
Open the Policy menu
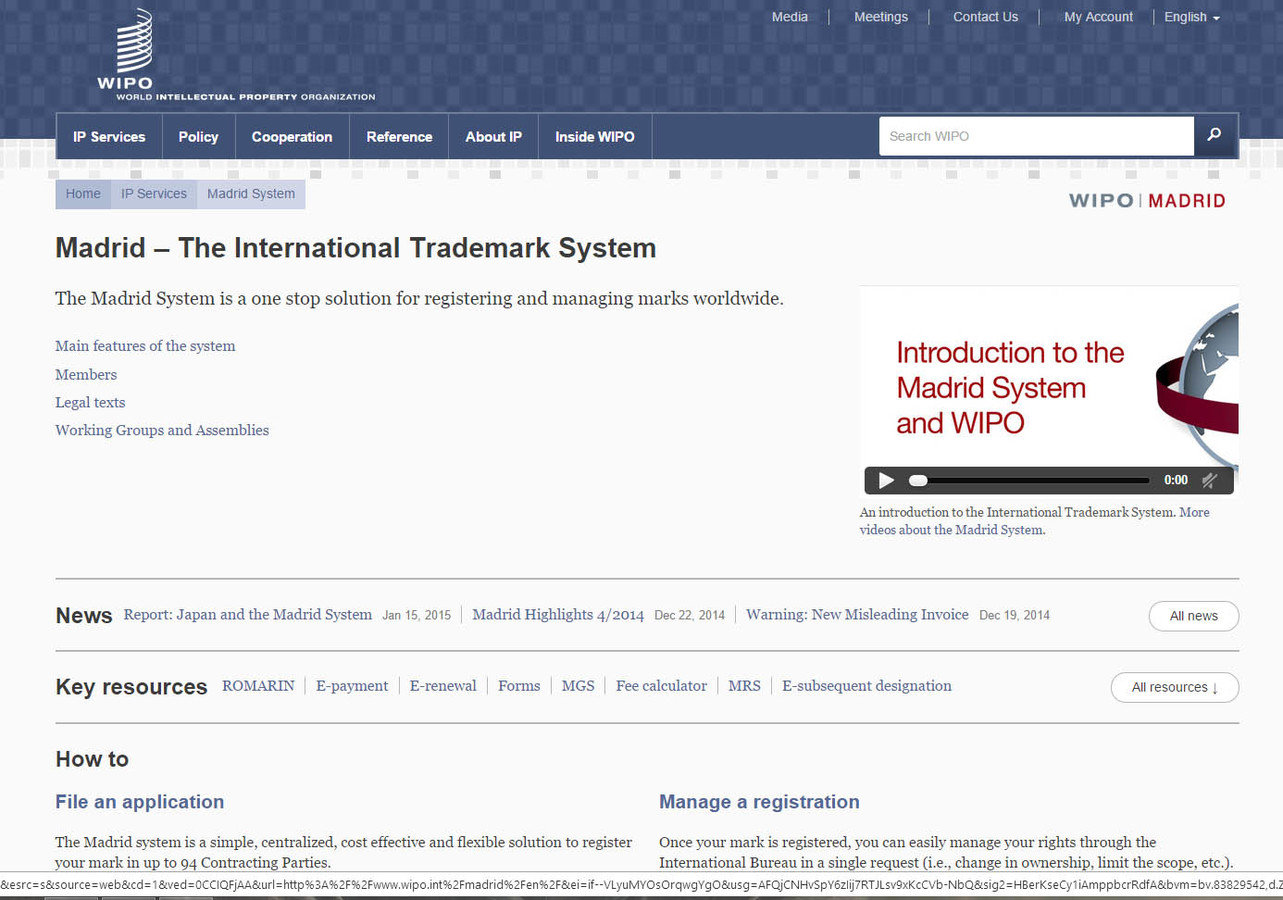(198, 137)
